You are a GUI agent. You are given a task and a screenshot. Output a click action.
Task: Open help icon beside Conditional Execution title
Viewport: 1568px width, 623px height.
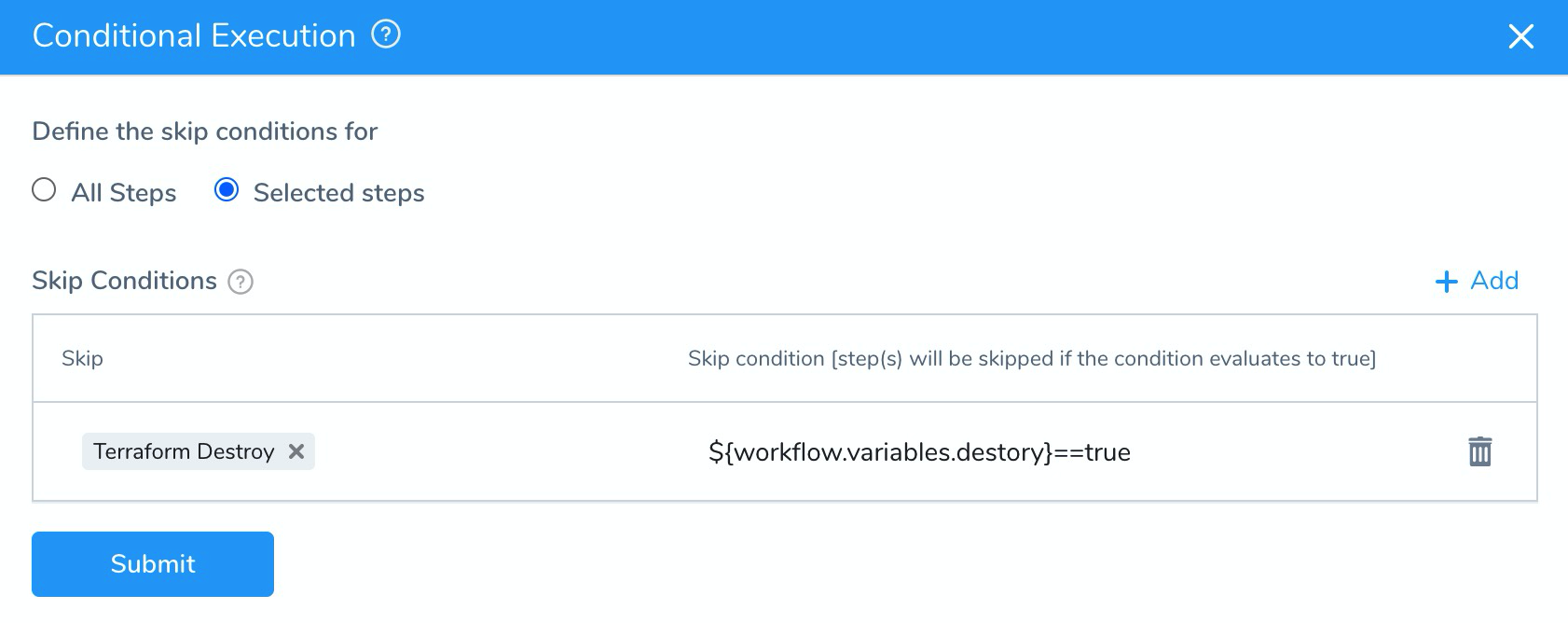pos(386,35)
